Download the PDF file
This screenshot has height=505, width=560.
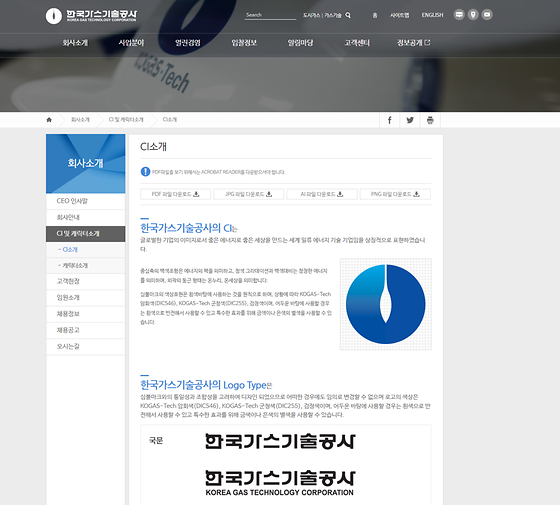click(175, 194)
